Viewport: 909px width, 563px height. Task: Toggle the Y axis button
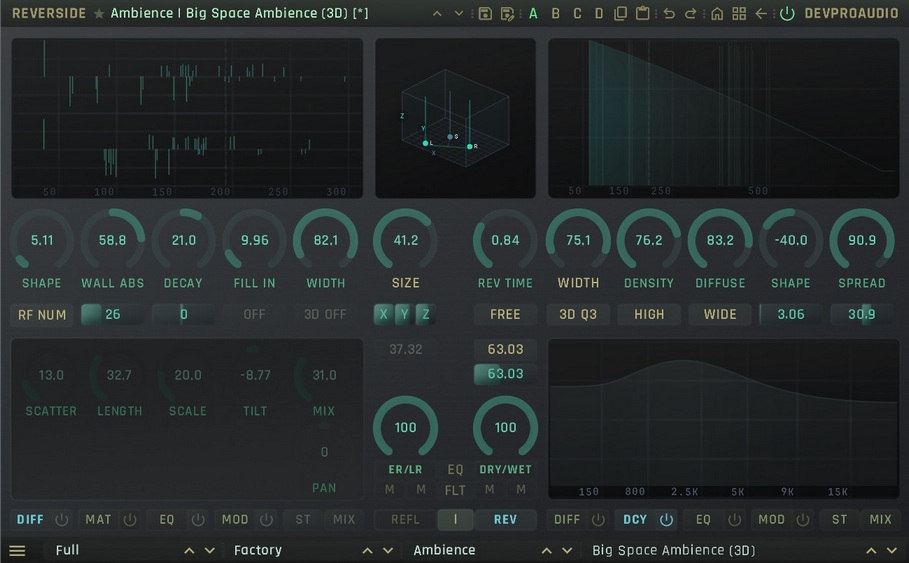click(405, 314)
